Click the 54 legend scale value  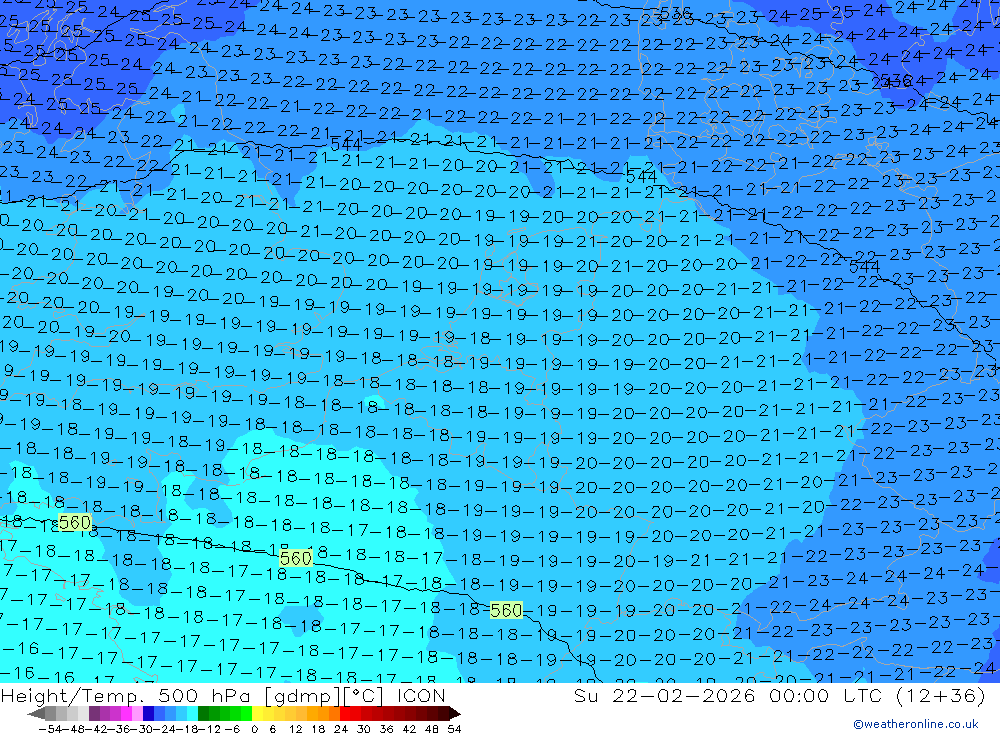(454, 729)
